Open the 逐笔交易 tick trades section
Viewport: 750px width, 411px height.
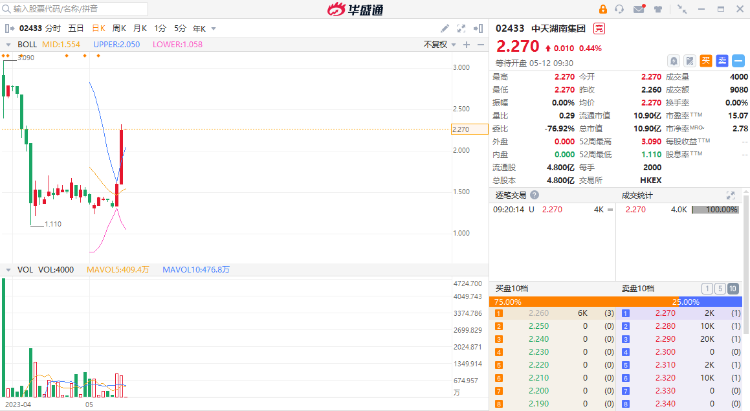tap(510, 195)
